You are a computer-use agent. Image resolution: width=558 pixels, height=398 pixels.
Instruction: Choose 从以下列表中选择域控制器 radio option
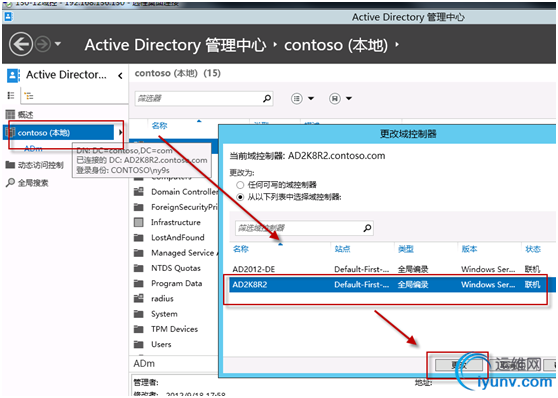(240, 197)
